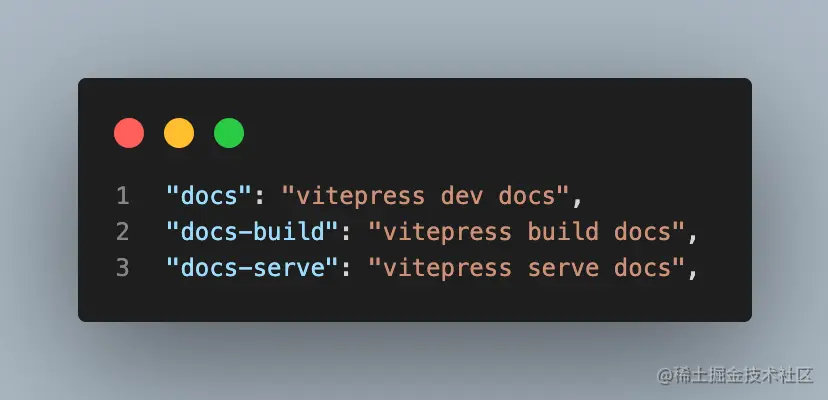Click the word "build" in line 2 value
The height and width of the screenshot is (400, 828).
pyautogui.click(x=563, y=232)
